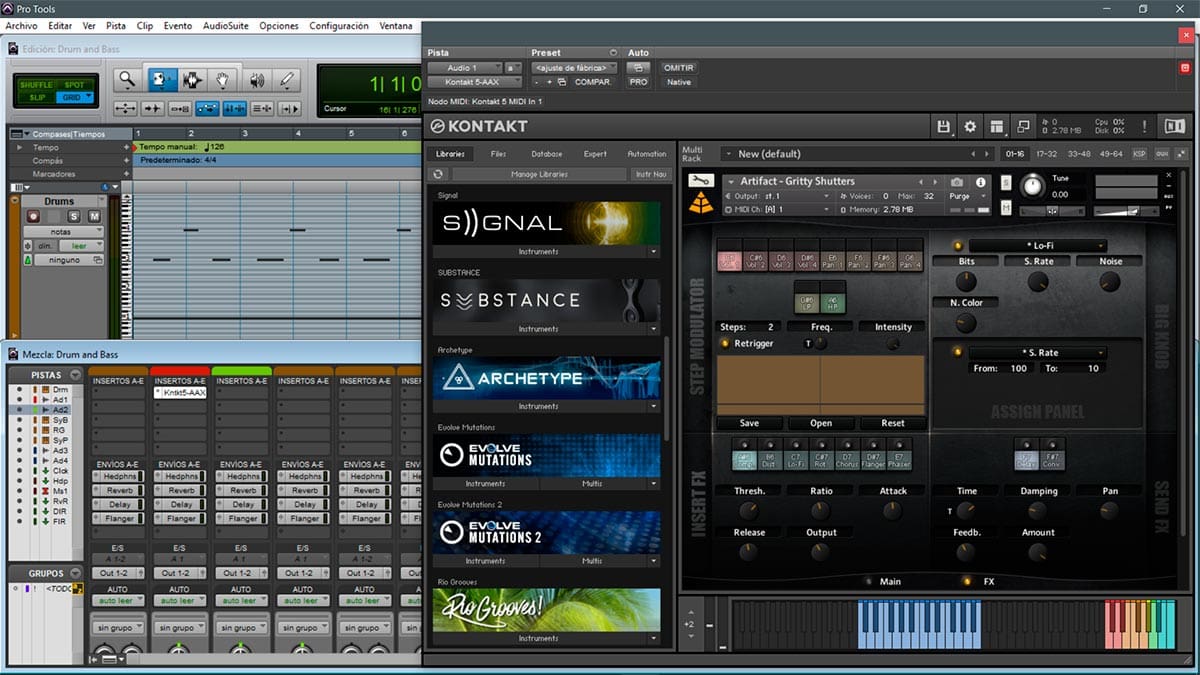Open Kontakt workspace layout icon

point(996,127)
